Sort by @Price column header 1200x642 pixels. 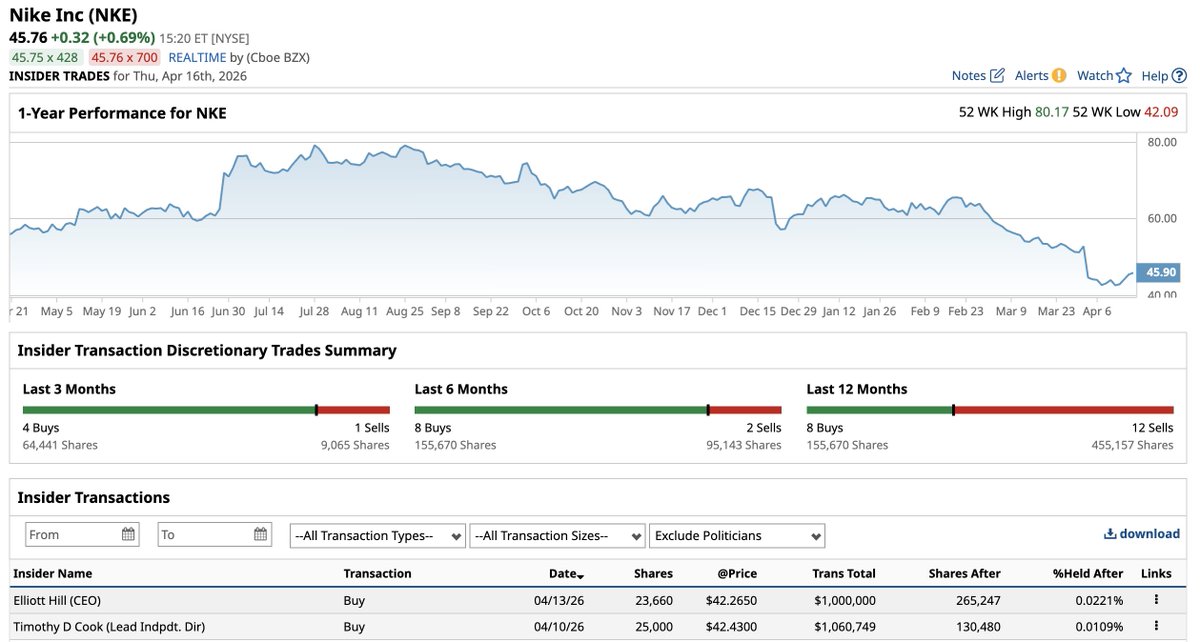pyautogui.click(x=736, y=573)
